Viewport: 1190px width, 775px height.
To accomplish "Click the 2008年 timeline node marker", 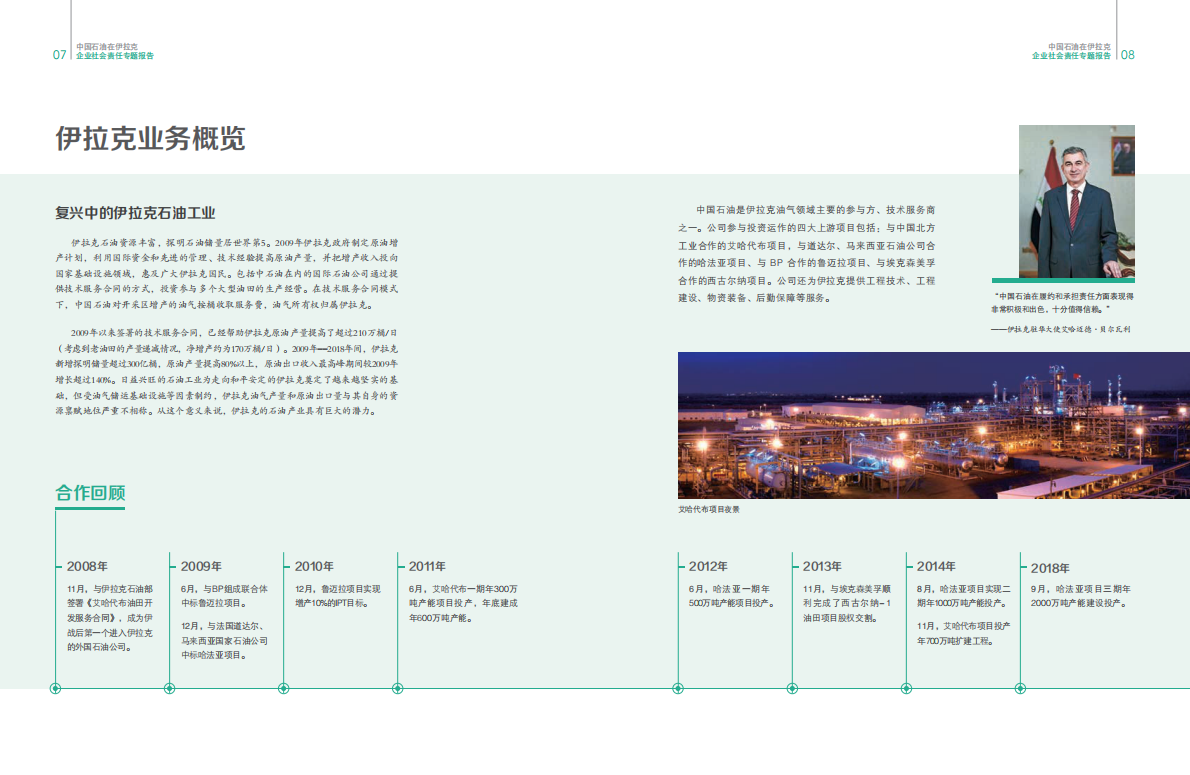I will (x=53, y=689).
